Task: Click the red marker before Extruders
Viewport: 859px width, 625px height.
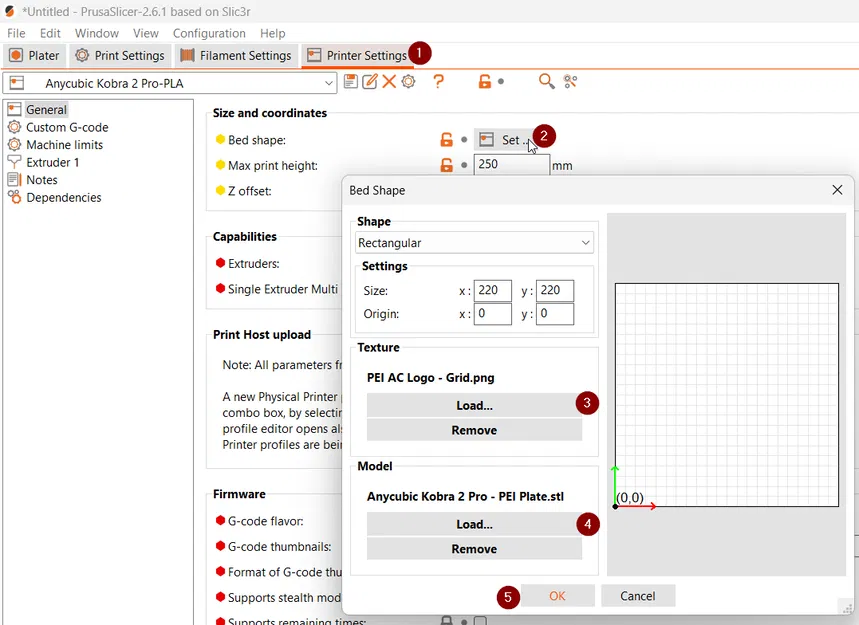Action: tap(220, 263)
